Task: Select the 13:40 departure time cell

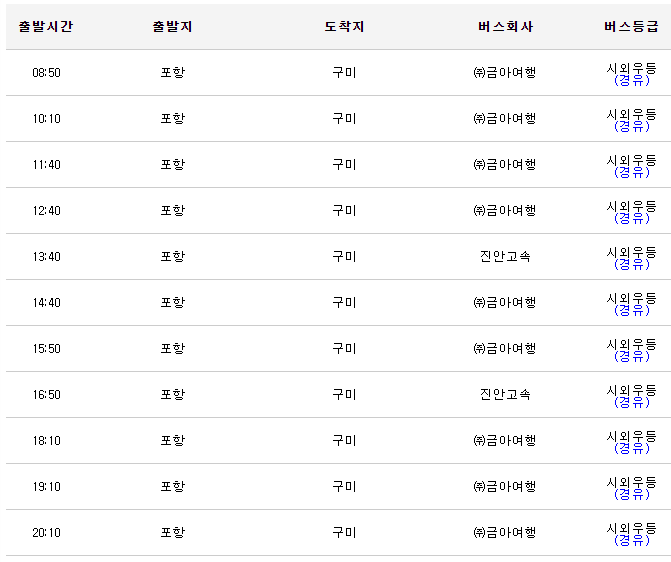Action: pos(46,256)
